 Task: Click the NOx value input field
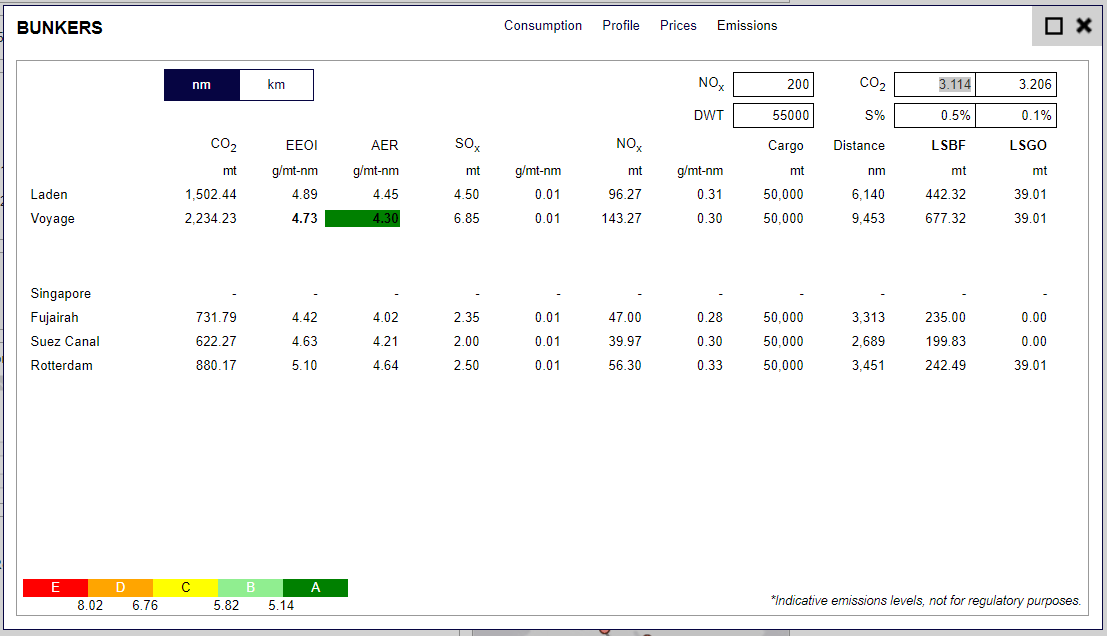(773, 85)
